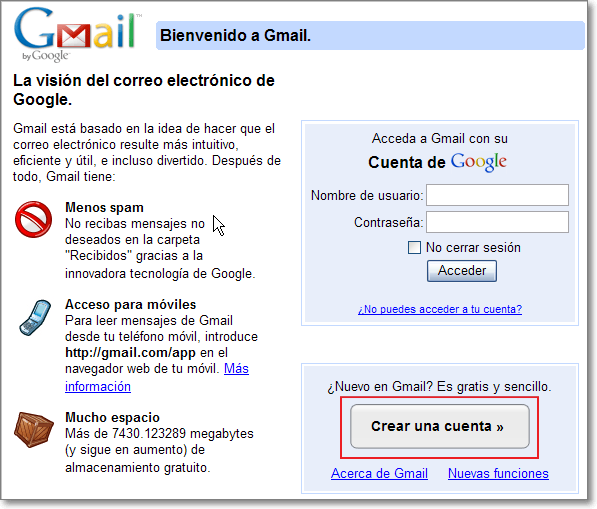Screen dimensions: 597x509
Task: Click the http://gmail.com/app text
Action: pos(130,353)
